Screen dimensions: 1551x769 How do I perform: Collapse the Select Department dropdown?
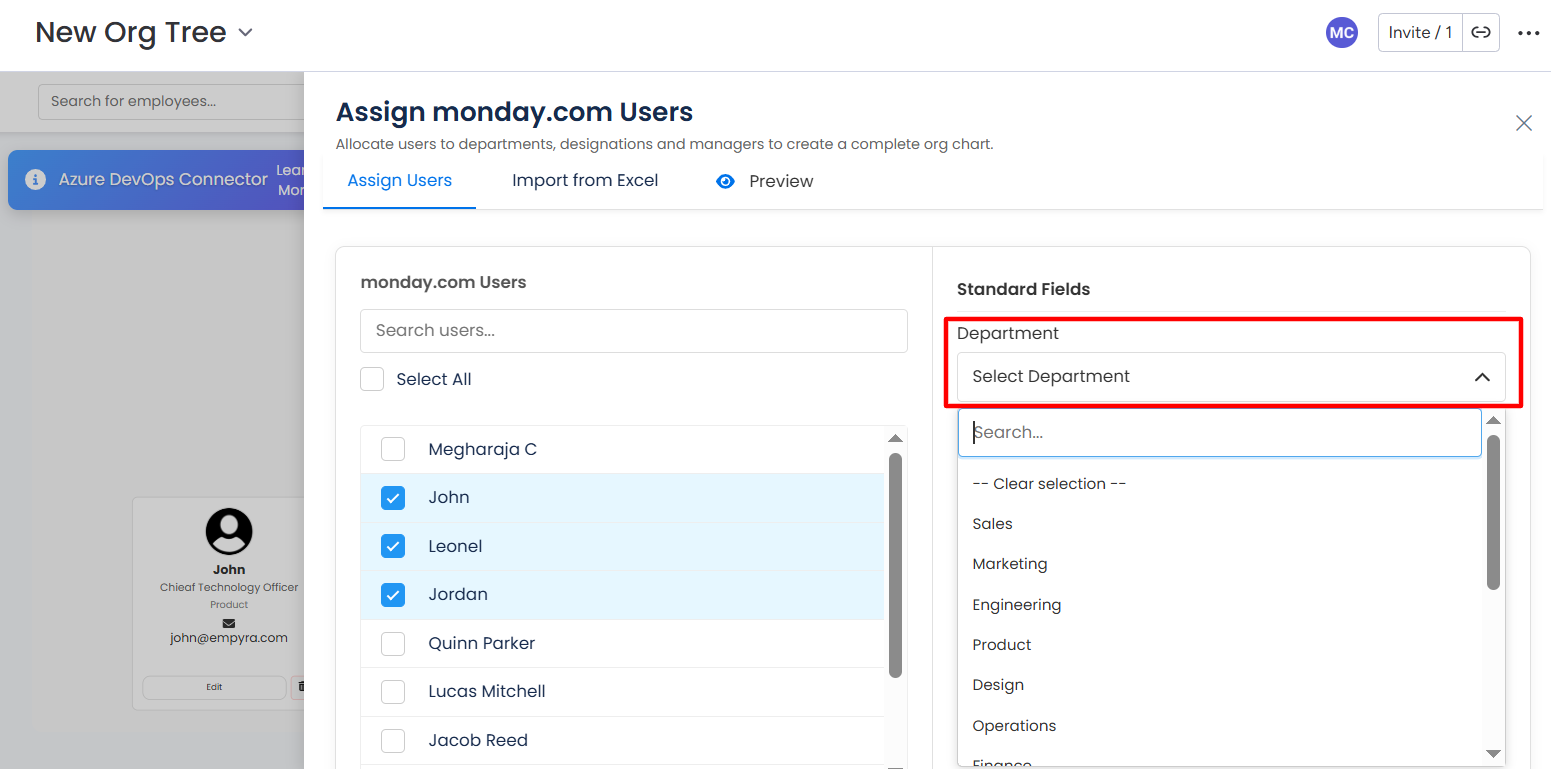[x=1231, y=377]
